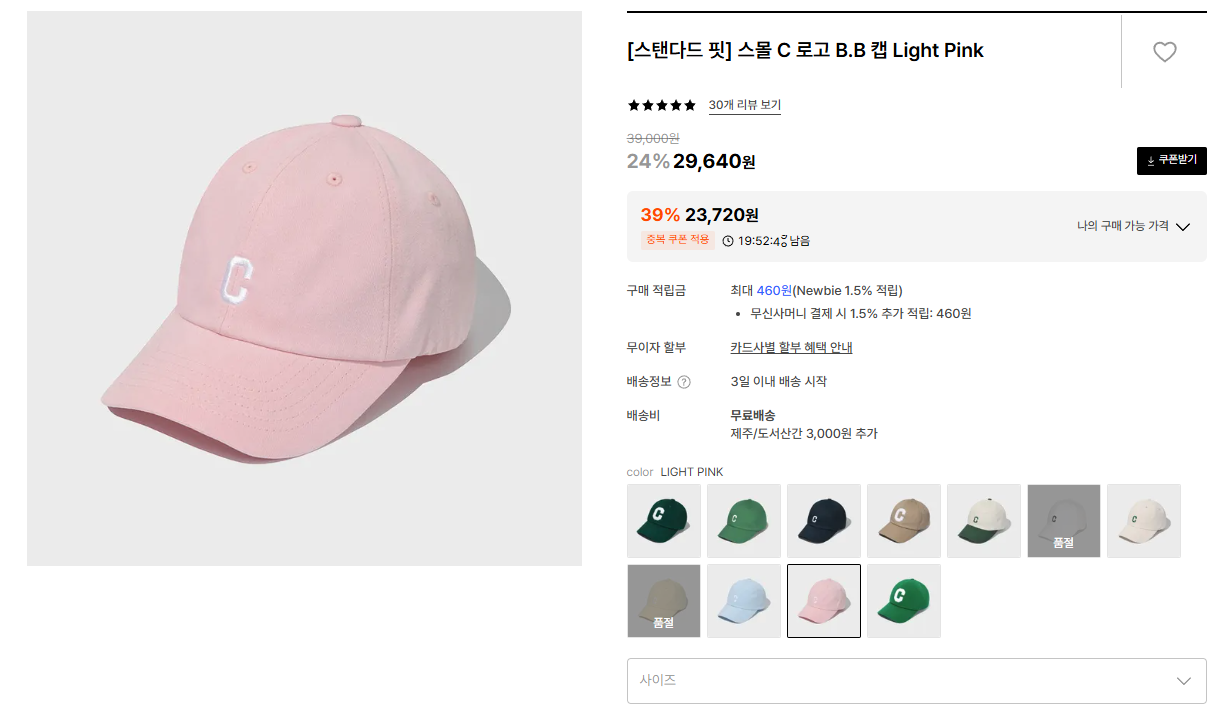Image resolution: width=1222 pixels, height=713 pixels.
Task: Open 카드사별 할부 혜택 안내 link
Action: coord(791,347)
